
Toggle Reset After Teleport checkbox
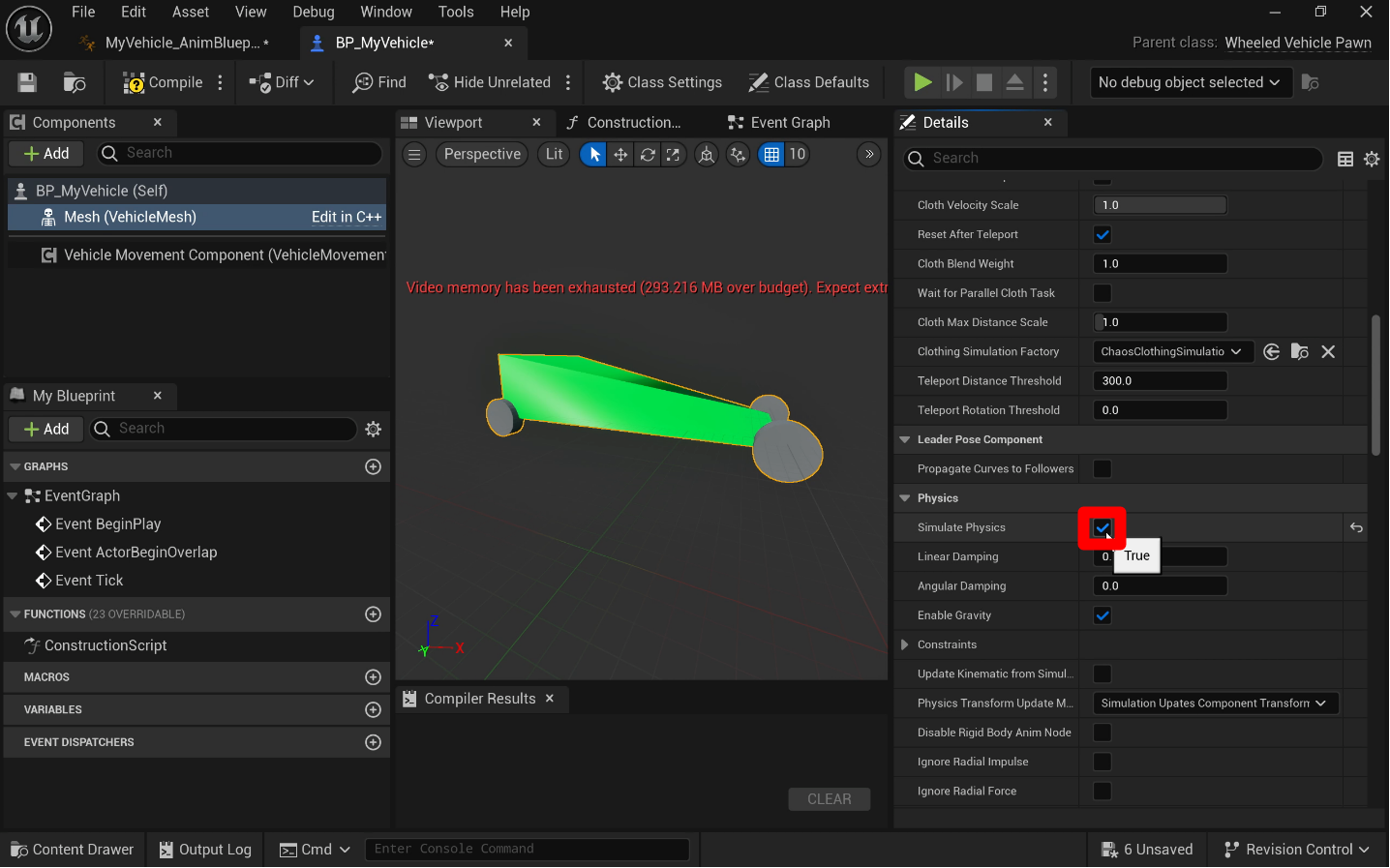tap(1103, 234)
